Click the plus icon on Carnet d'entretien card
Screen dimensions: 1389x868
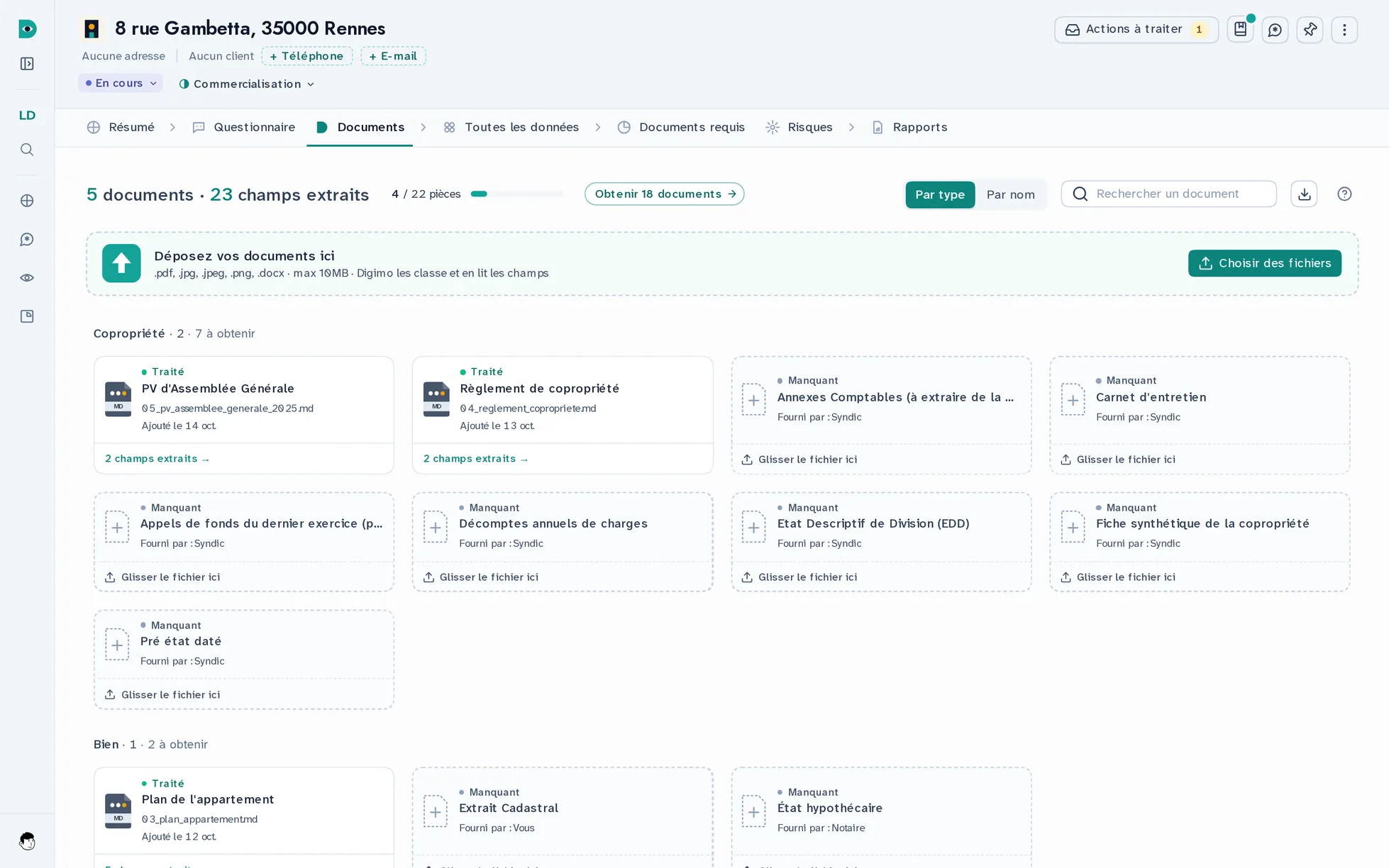1073,400
